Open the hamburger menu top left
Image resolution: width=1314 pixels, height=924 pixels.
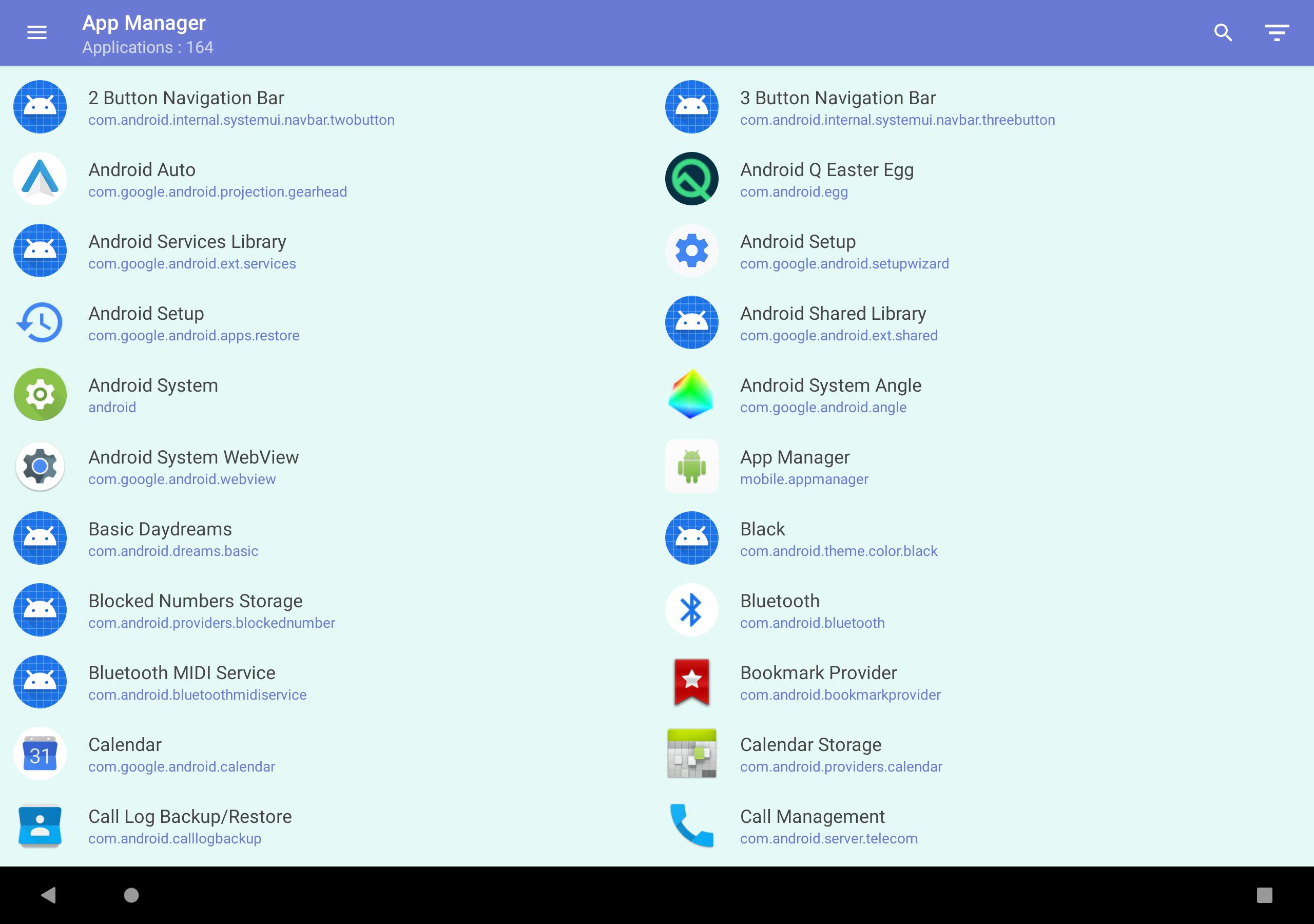pyautogui.click(x=36, y=32)
